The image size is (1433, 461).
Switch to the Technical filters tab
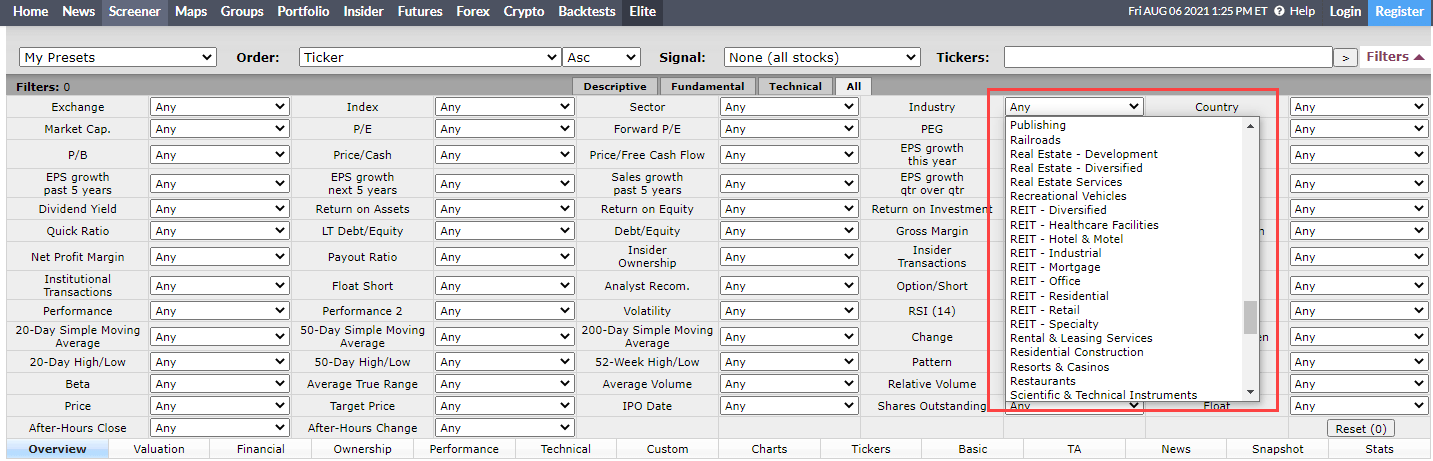(x=795, y=87)
